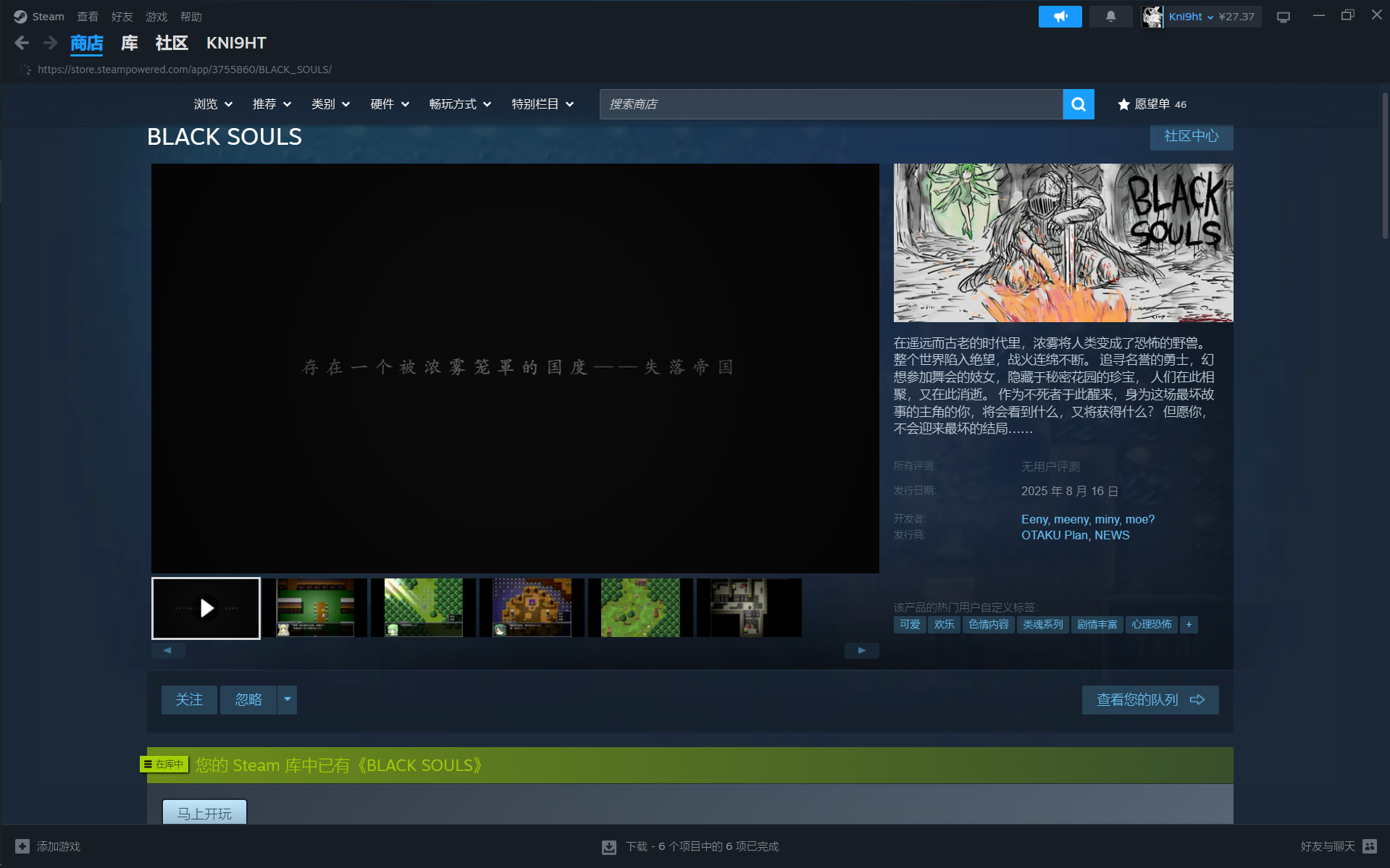Screen dimensions: 1390x868
Task: Go back with the left arrow icon
Action: coord(22,43)
